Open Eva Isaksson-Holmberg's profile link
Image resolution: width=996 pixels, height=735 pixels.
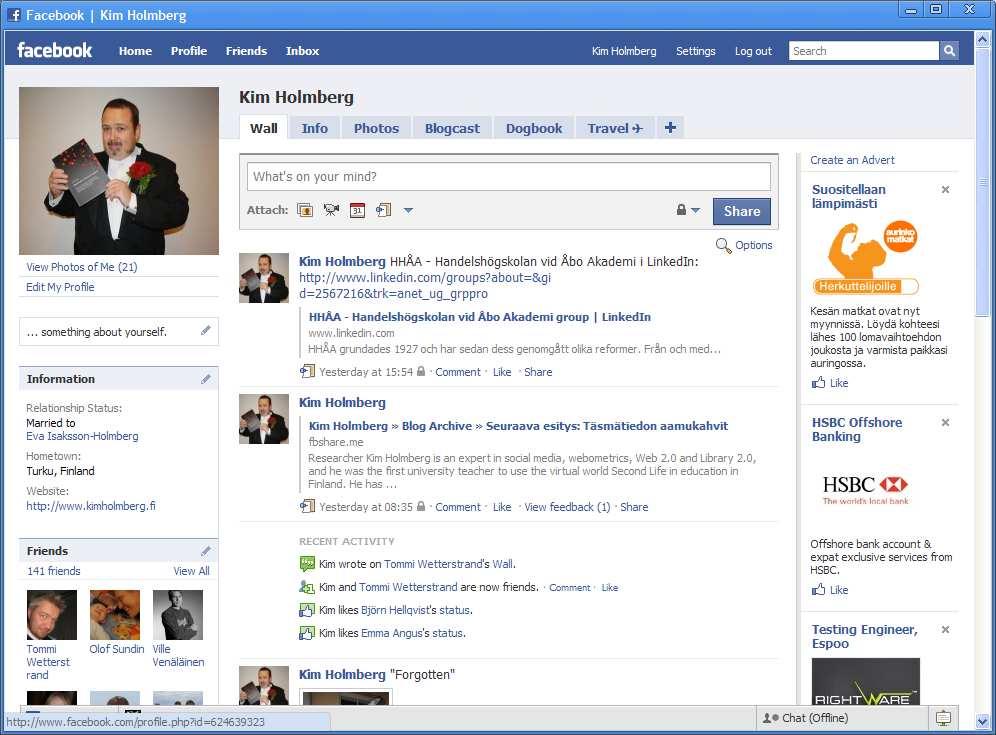82,436
